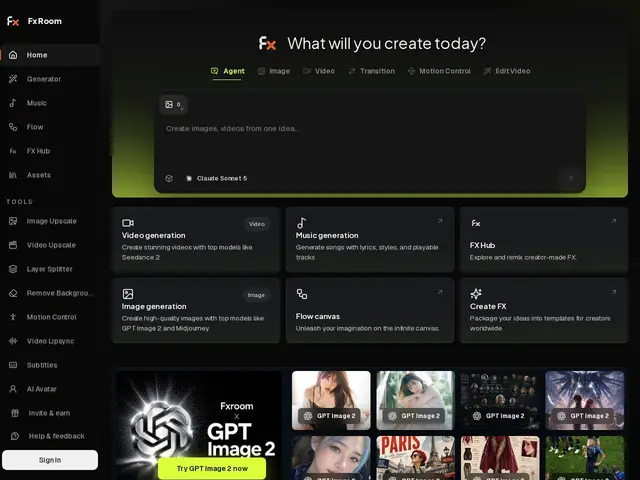Switch to the Image tab
The height and width of the screenshot is (480, 640).
pyautogui.click(x=273, y=71)
